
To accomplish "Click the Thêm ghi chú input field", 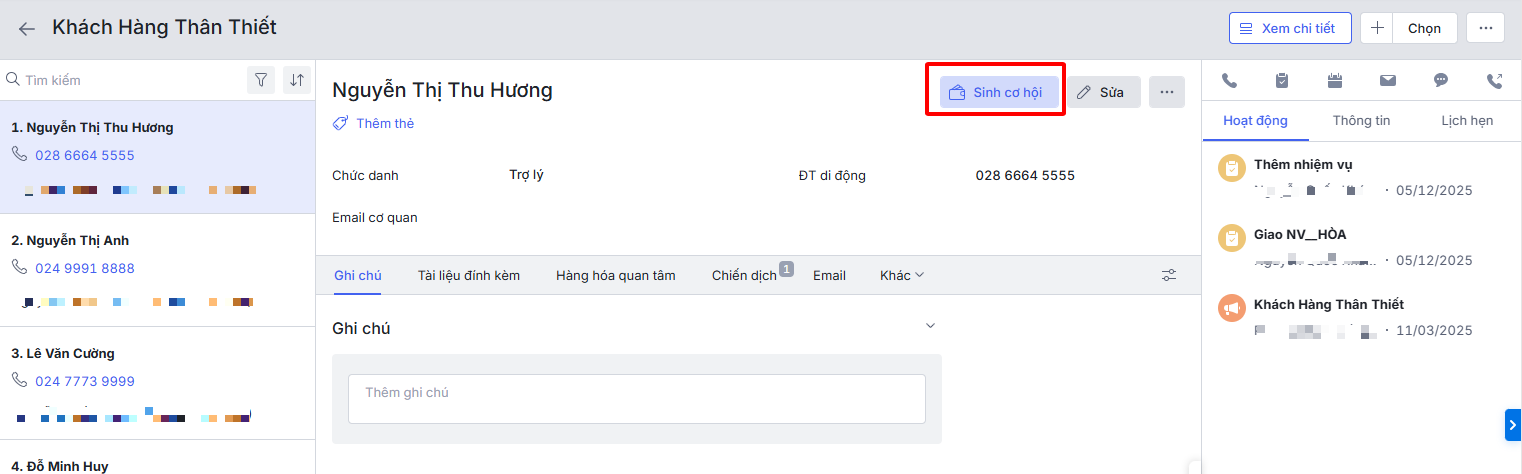I will 636,399.
